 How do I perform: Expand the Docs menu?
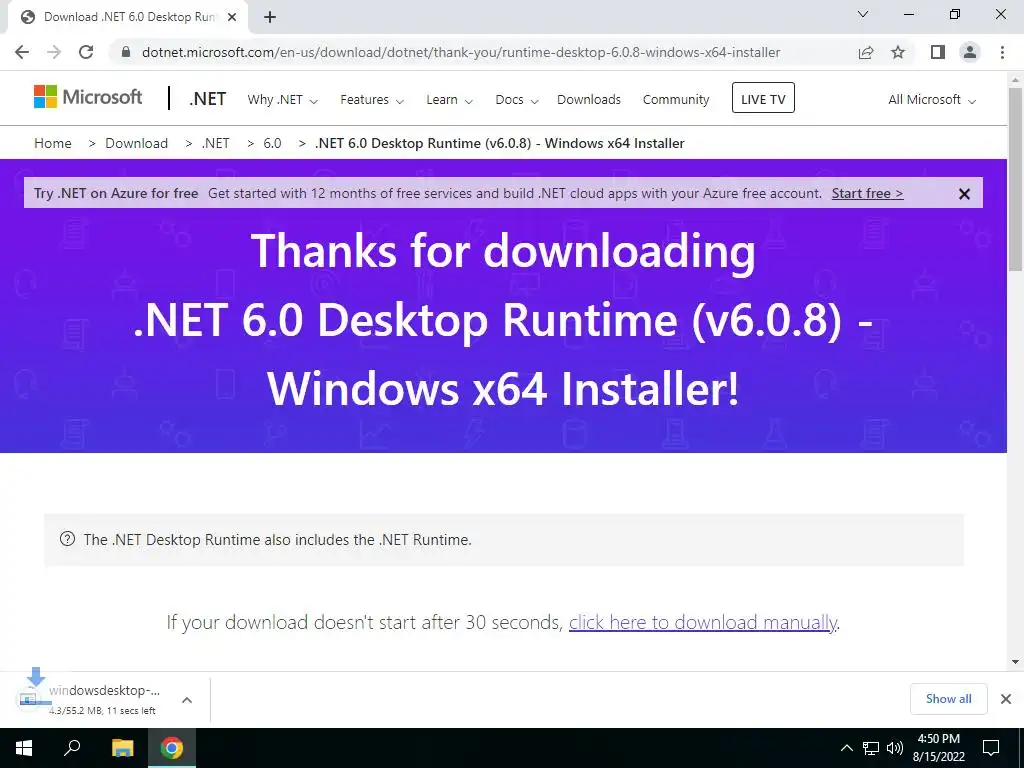pyautogui.click(x=517, y=100)
